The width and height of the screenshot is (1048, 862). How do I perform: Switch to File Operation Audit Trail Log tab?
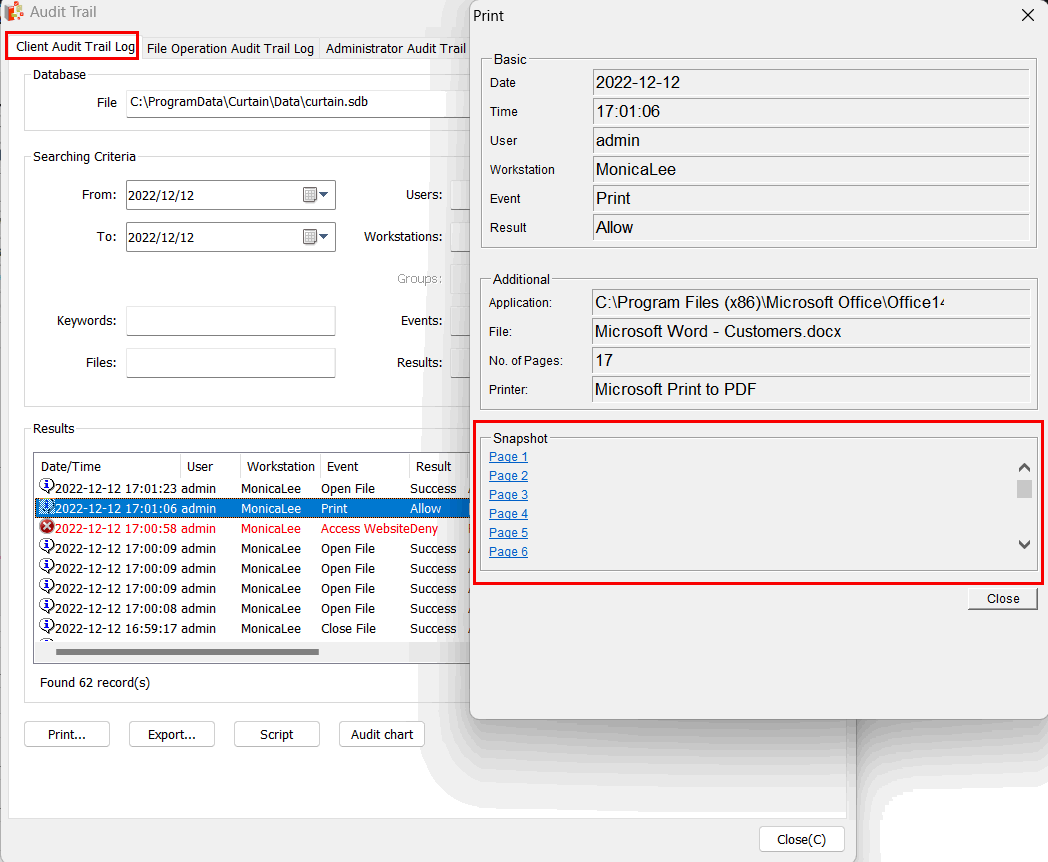[x=230, y=48]
